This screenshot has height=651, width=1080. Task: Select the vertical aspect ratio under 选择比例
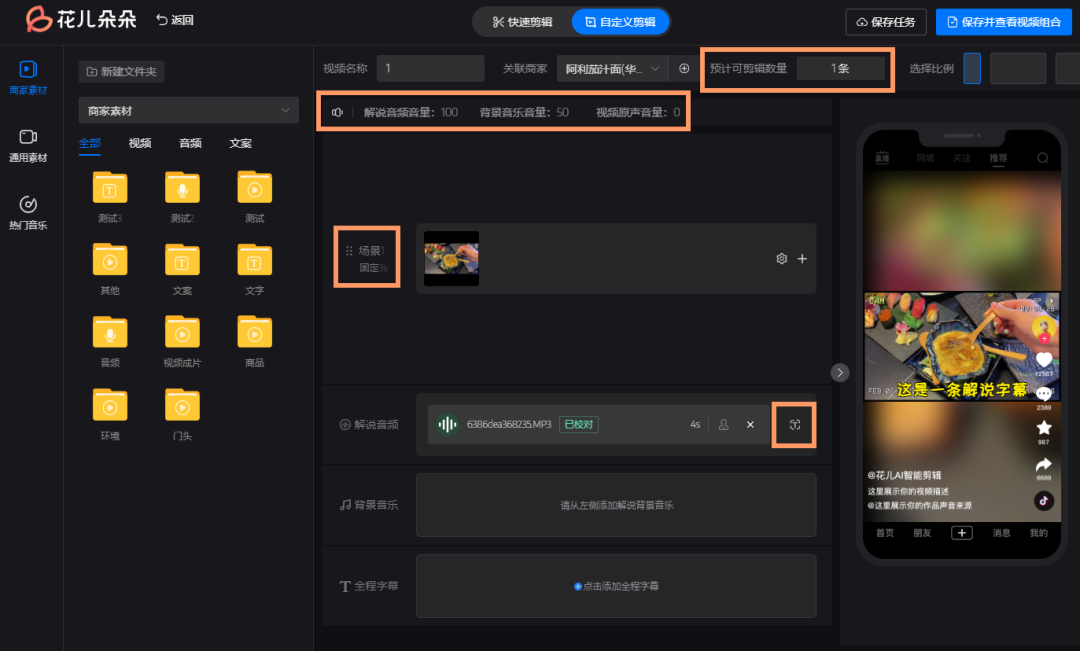click(x=972, y=68)
